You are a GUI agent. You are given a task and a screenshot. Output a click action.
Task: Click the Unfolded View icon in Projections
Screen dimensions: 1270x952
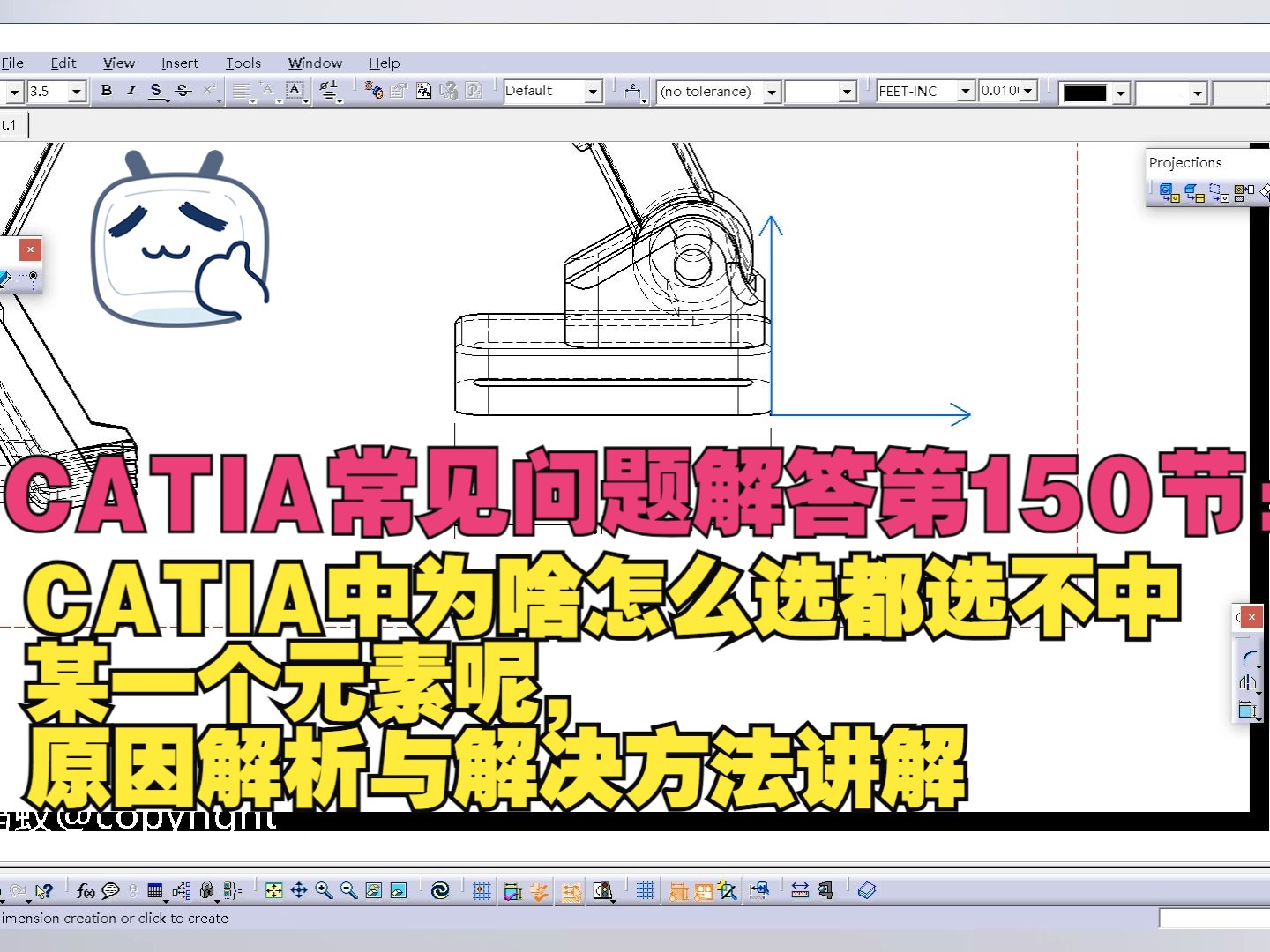coord(1195,192)
